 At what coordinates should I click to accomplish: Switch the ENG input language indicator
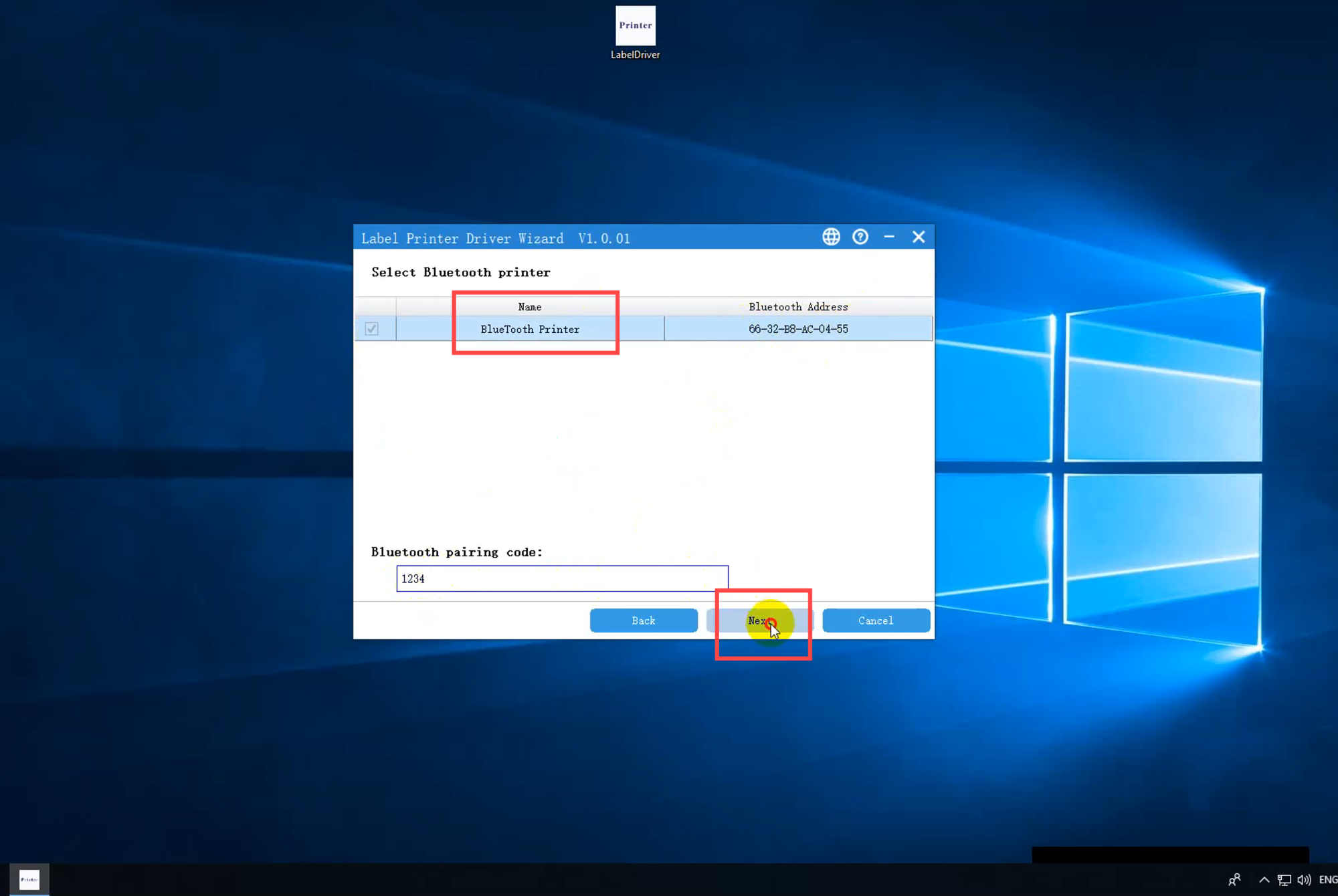(1328, 880)
